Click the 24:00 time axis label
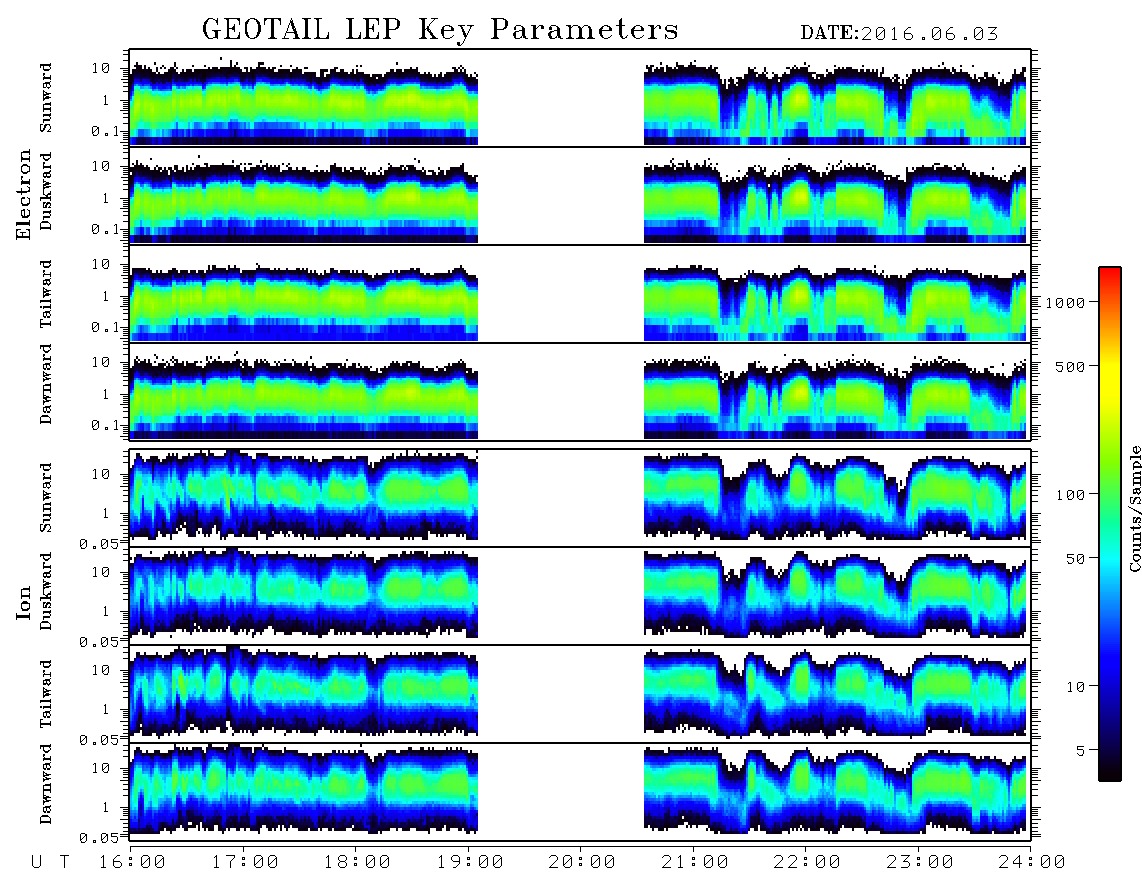The height and width of the screenshot is (880, 1142). [x=1032, y=863]
